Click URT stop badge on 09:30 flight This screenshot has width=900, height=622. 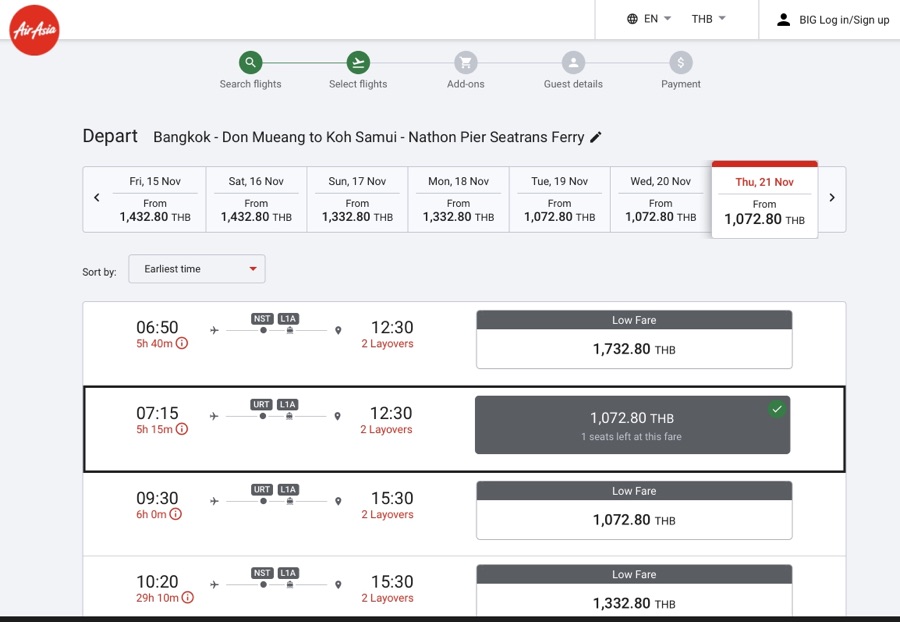[x=262, y=489]
